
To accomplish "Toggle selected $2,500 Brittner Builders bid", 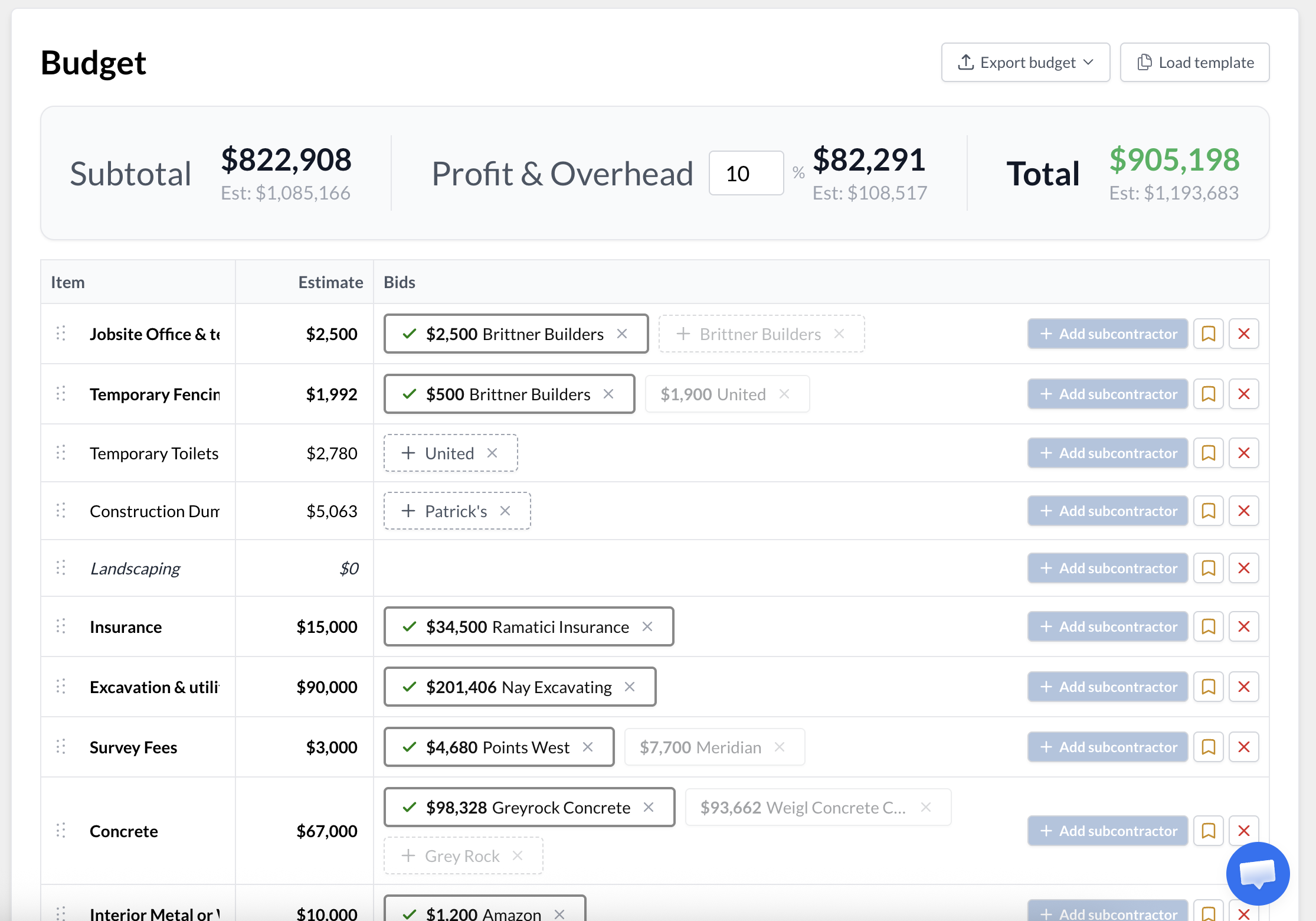I will tap(502, 334).
